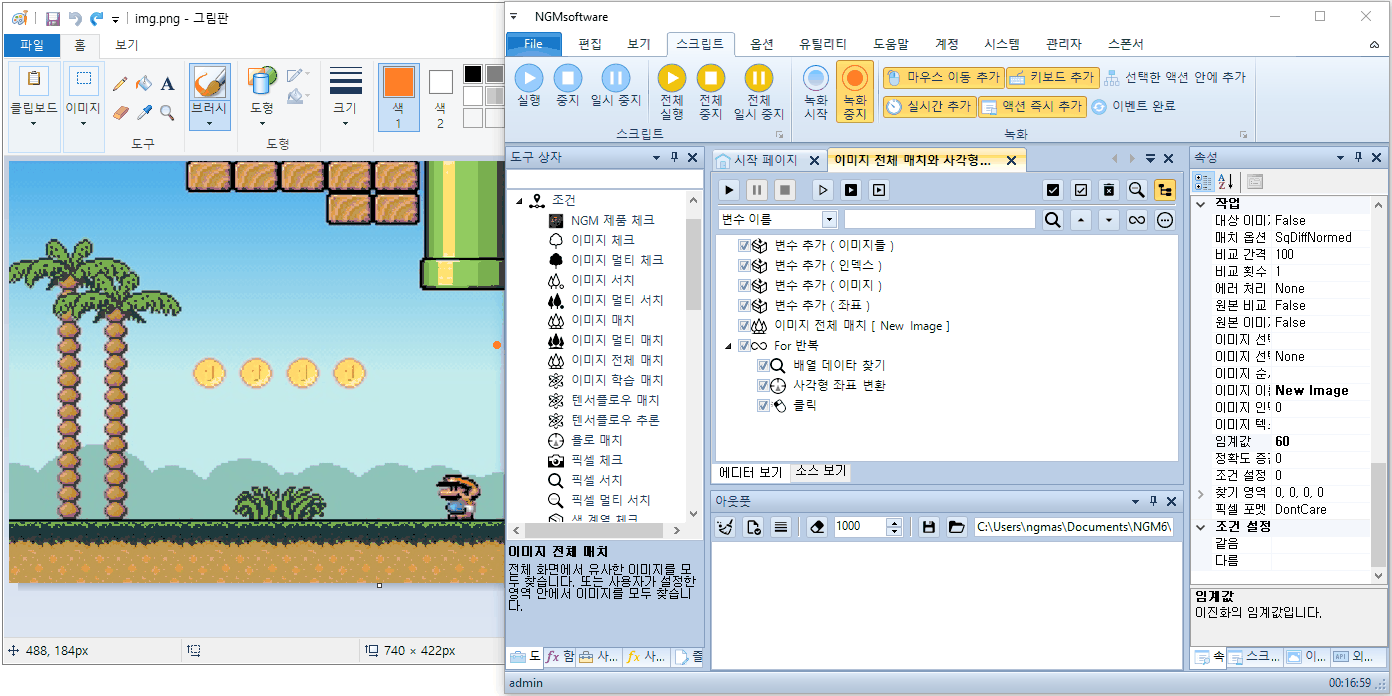The width and height of the screenshot is (1392, 696).
Task: Collapse the 작업 property category
Action: pos(1201,203)
